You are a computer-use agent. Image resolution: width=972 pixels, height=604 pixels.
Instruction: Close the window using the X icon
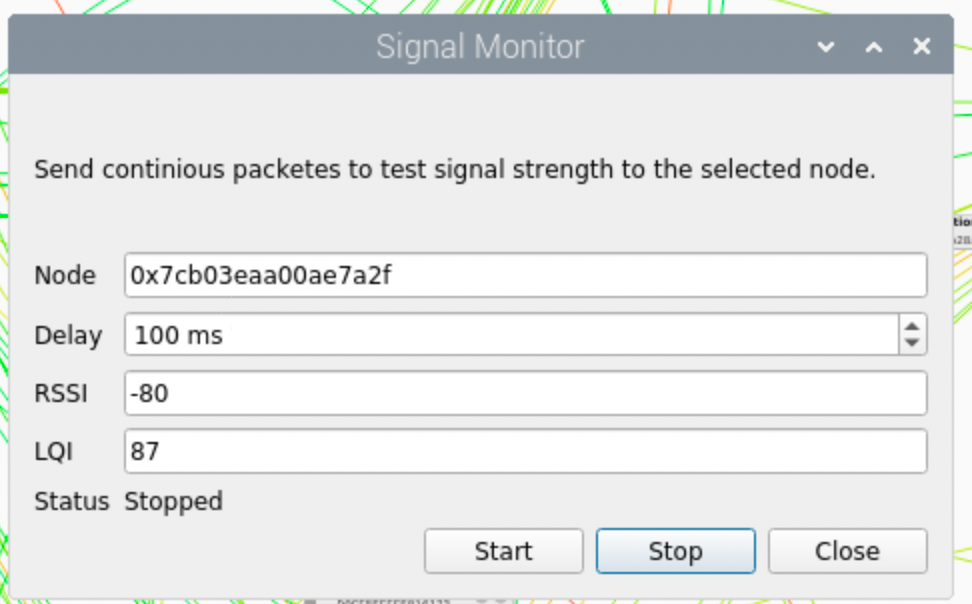point(922,47)
